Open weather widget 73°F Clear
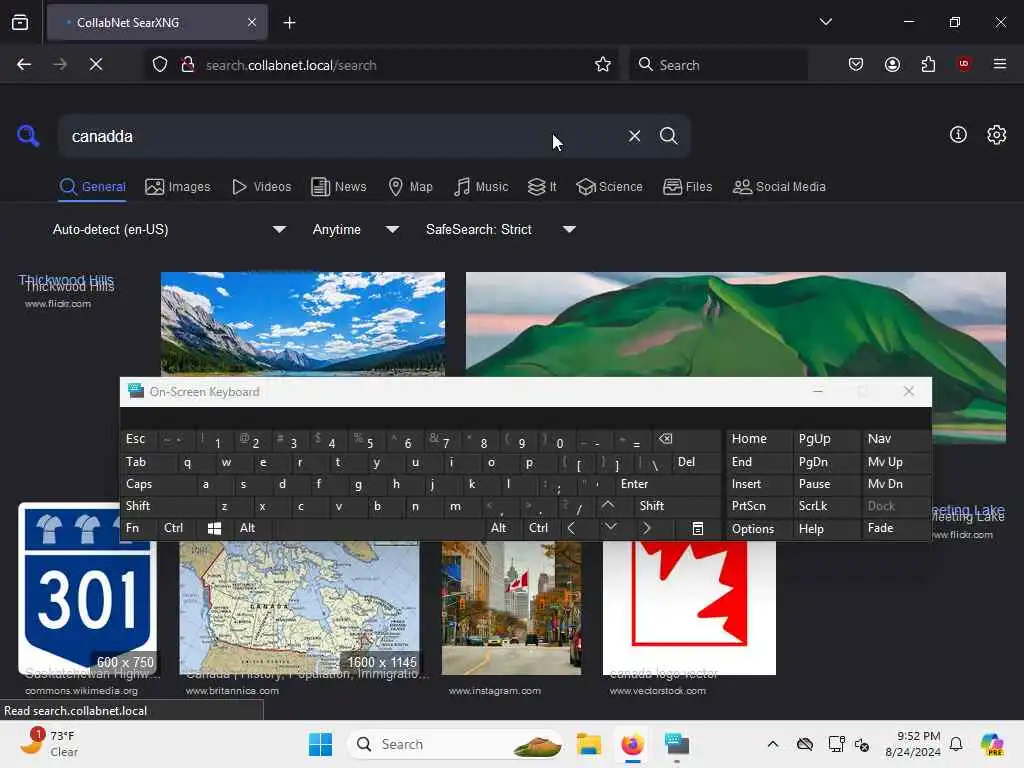 pos(49,744)
